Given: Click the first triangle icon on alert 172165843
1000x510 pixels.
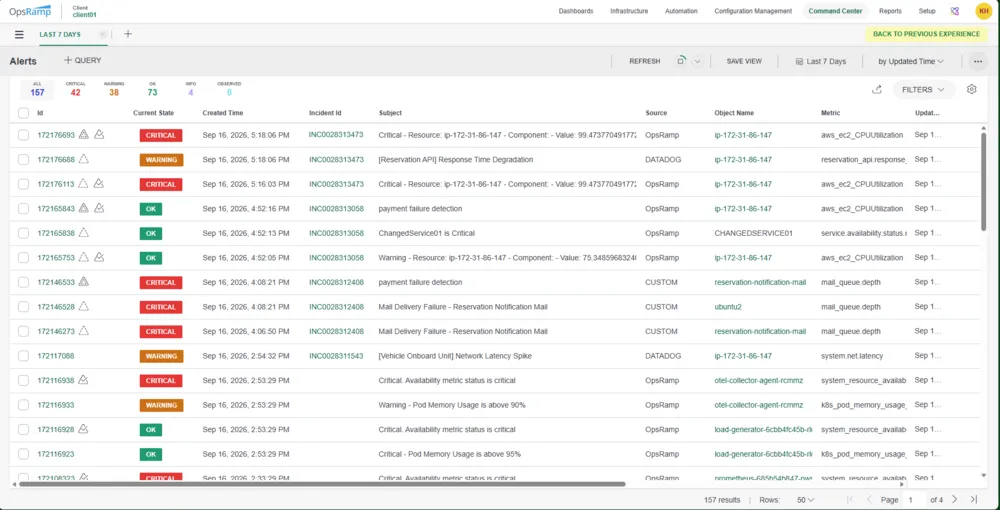Looking at the screenshot, I should click(84, 208).
